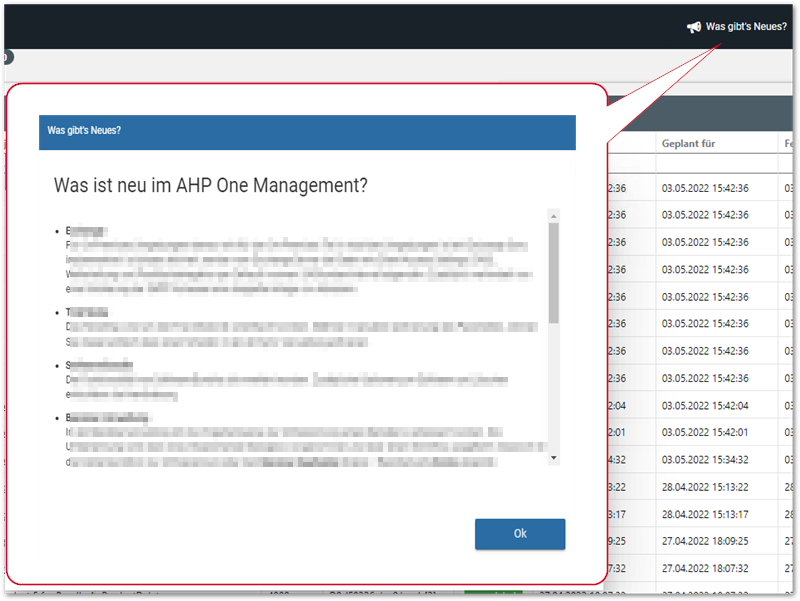The height and width of the screenshot is (601, 800).
Task: Select the cell "03.05.2022 15:42:04"
Action: [705, 406]
